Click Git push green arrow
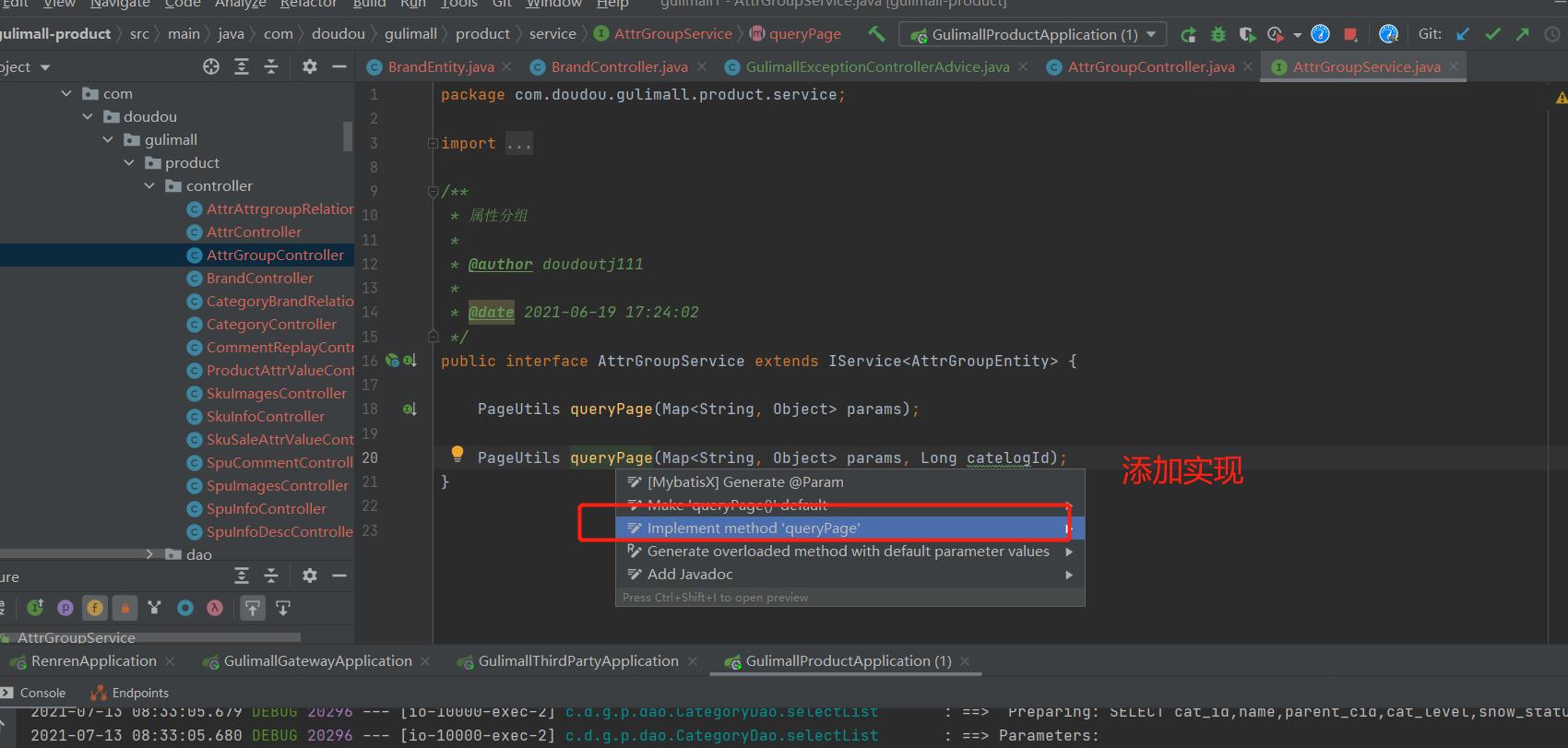Viewport: 1568px width, 748px height. [1522, 34]
